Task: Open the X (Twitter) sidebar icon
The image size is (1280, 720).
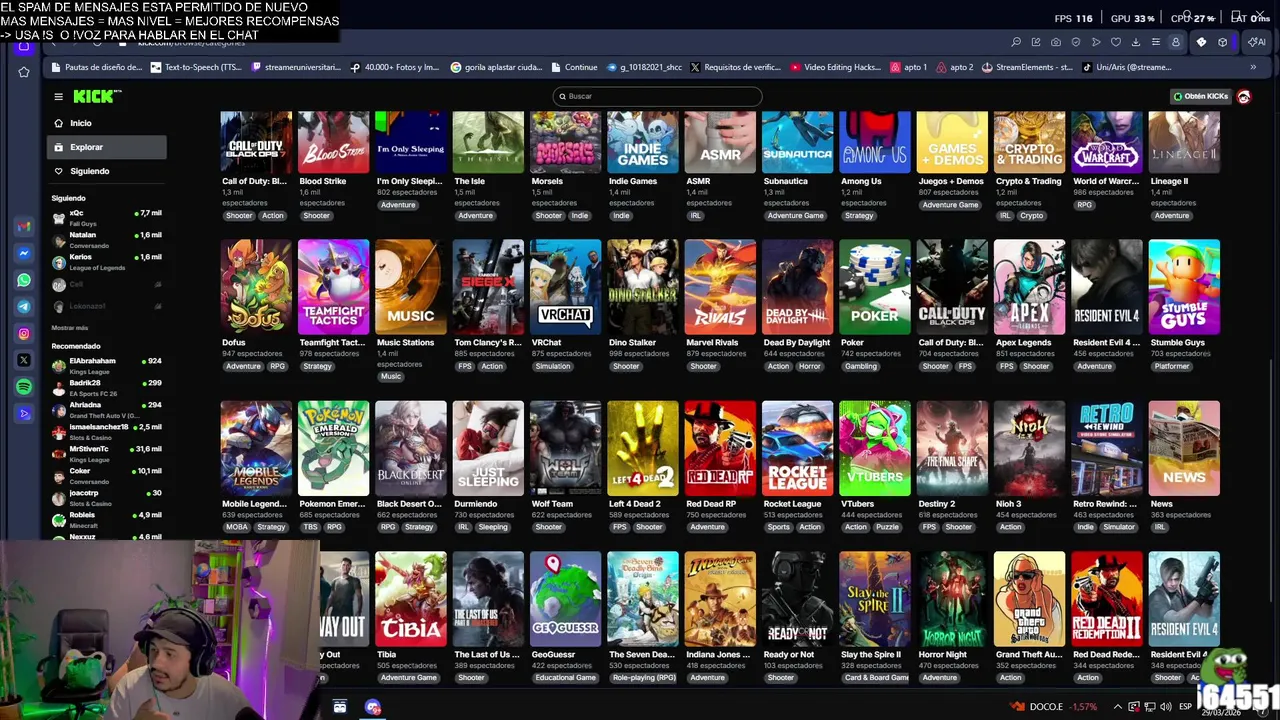Action: [24, 360]
